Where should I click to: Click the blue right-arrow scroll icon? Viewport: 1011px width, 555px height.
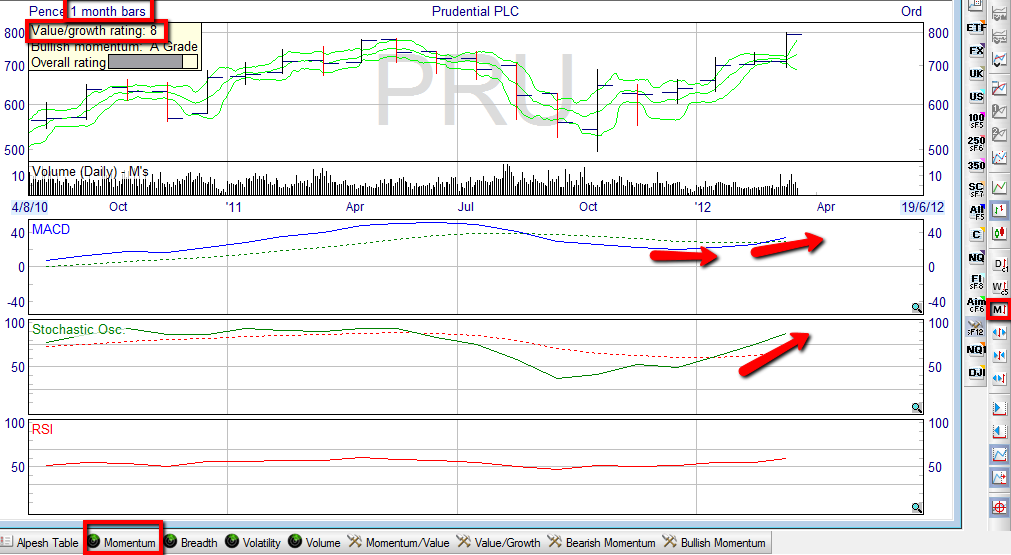[x=999, y=408]
